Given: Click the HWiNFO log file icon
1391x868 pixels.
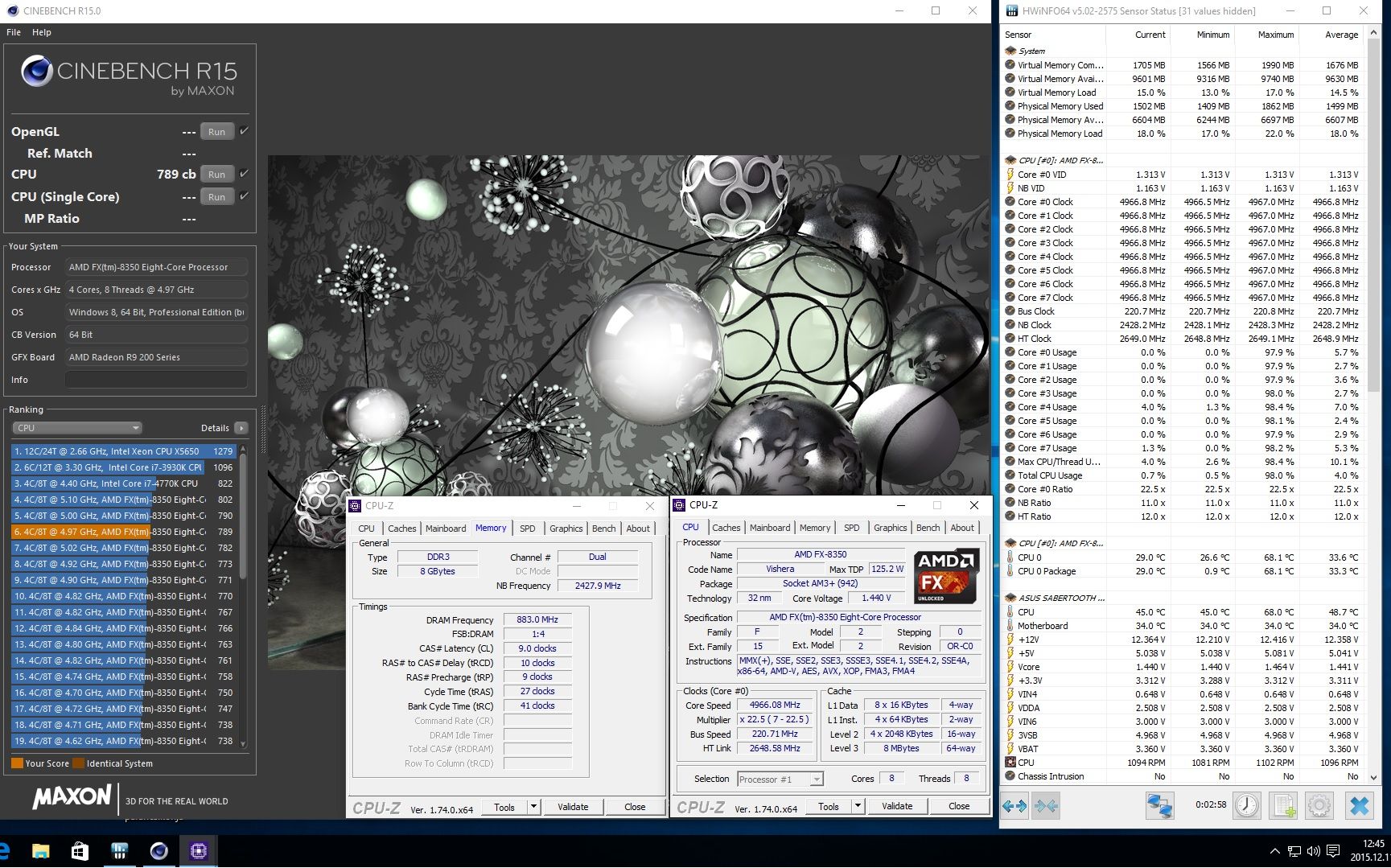Looking at the screenshot, I should [x=1283, y=806].
